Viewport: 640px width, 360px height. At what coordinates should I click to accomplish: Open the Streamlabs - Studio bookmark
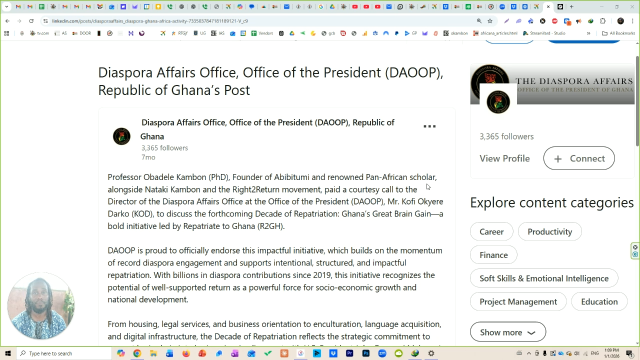point(544,33)
